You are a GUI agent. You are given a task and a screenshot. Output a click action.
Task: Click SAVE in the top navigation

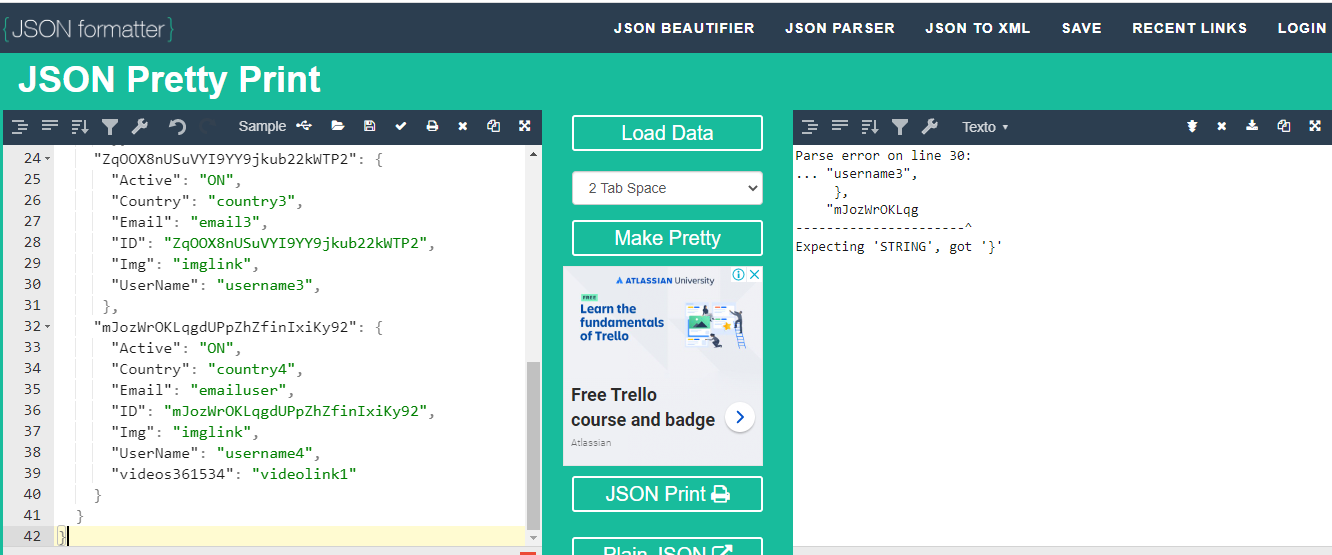1081,28
